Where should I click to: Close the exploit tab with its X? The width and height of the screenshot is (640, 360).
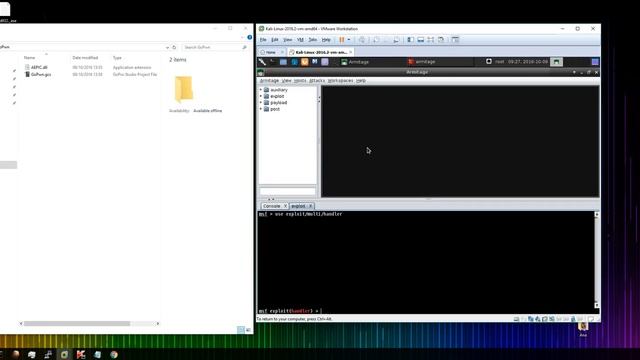[x=310, y=206]
